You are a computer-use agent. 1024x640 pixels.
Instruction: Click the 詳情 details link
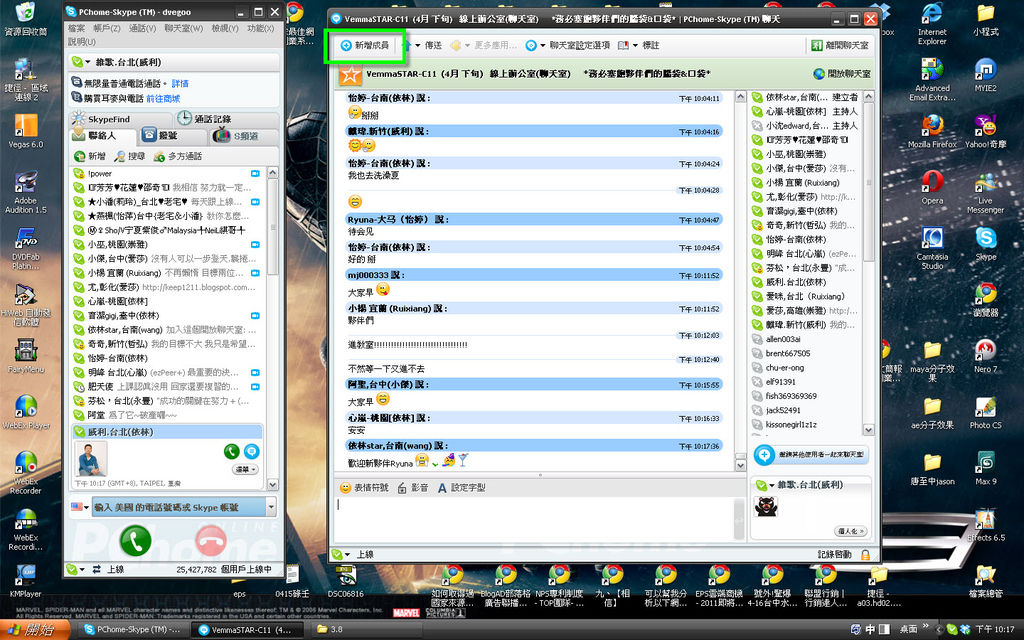[180, 84]
